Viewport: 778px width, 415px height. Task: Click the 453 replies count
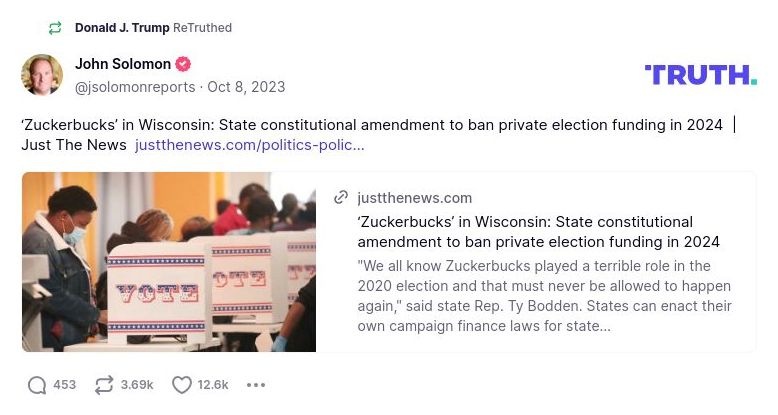click(x=64, y=385)
